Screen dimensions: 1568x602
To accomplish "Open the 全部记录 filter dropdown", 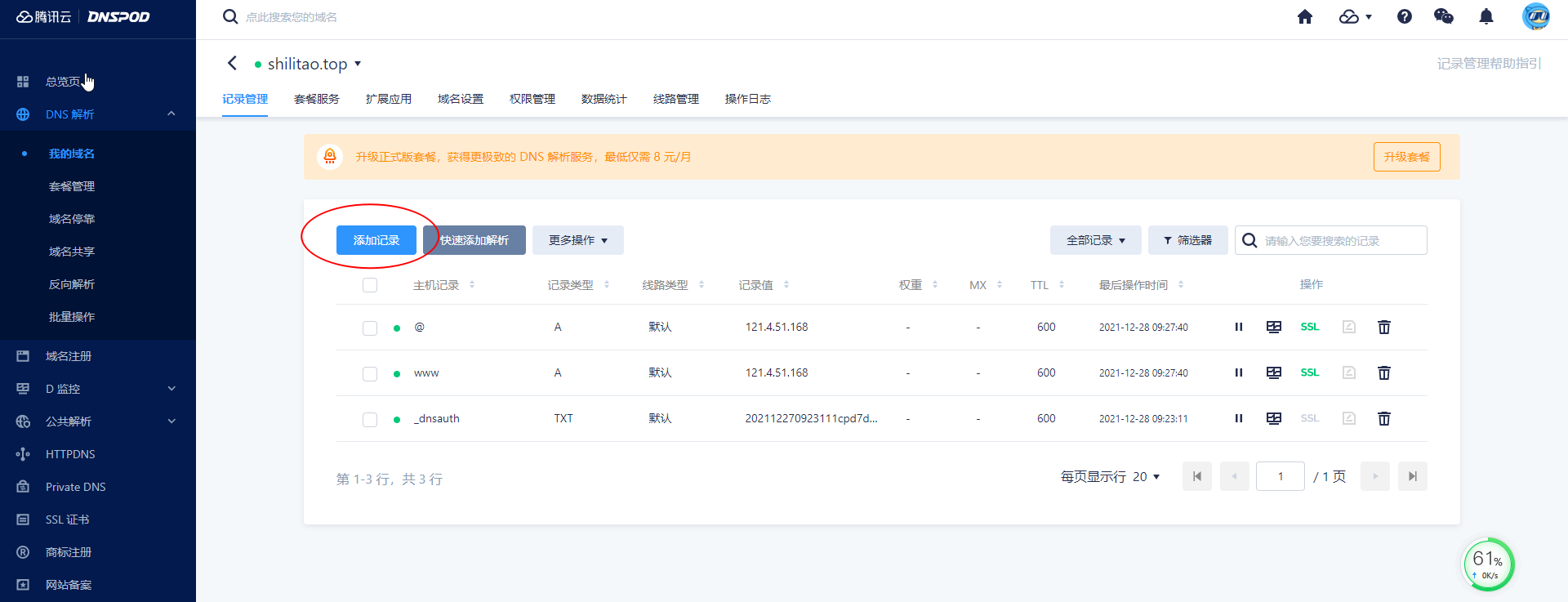I will [x=1095, y=240].
